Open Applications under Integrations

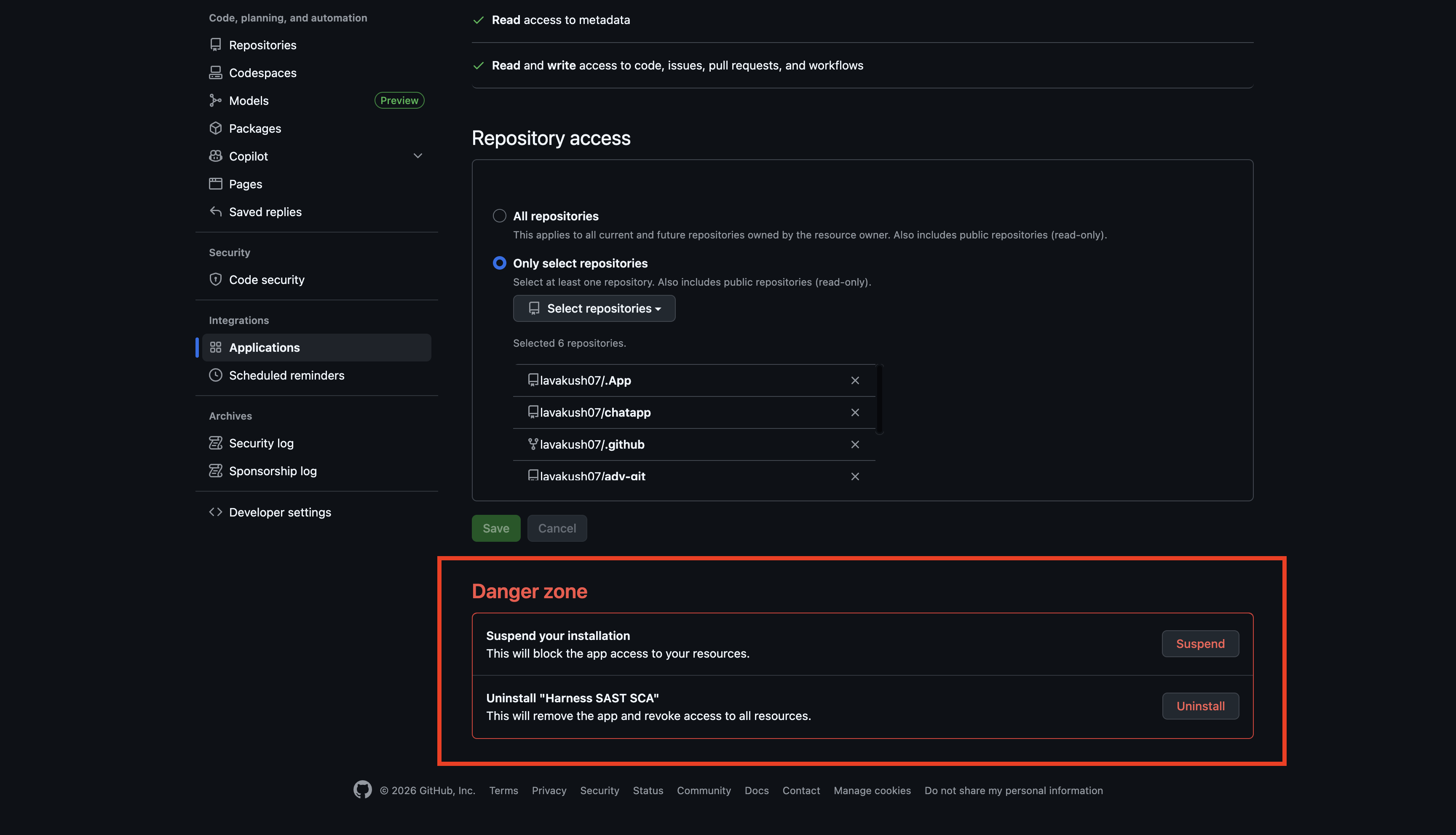click(264, 347)
